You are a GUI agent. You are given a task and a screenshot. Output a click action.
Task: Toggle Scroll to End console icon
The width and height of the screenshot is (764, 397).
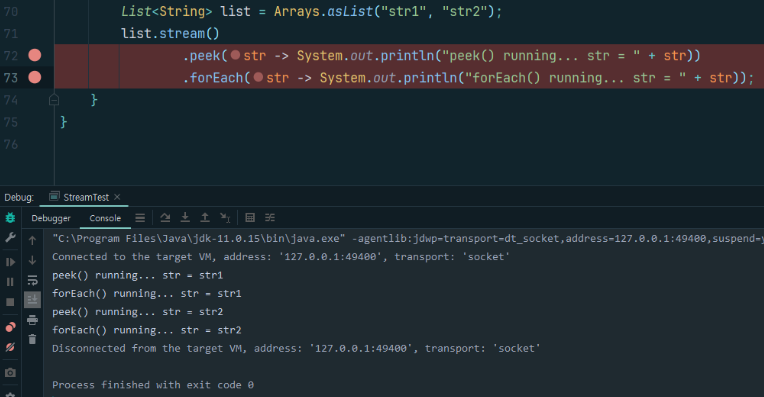pos(32,300)
